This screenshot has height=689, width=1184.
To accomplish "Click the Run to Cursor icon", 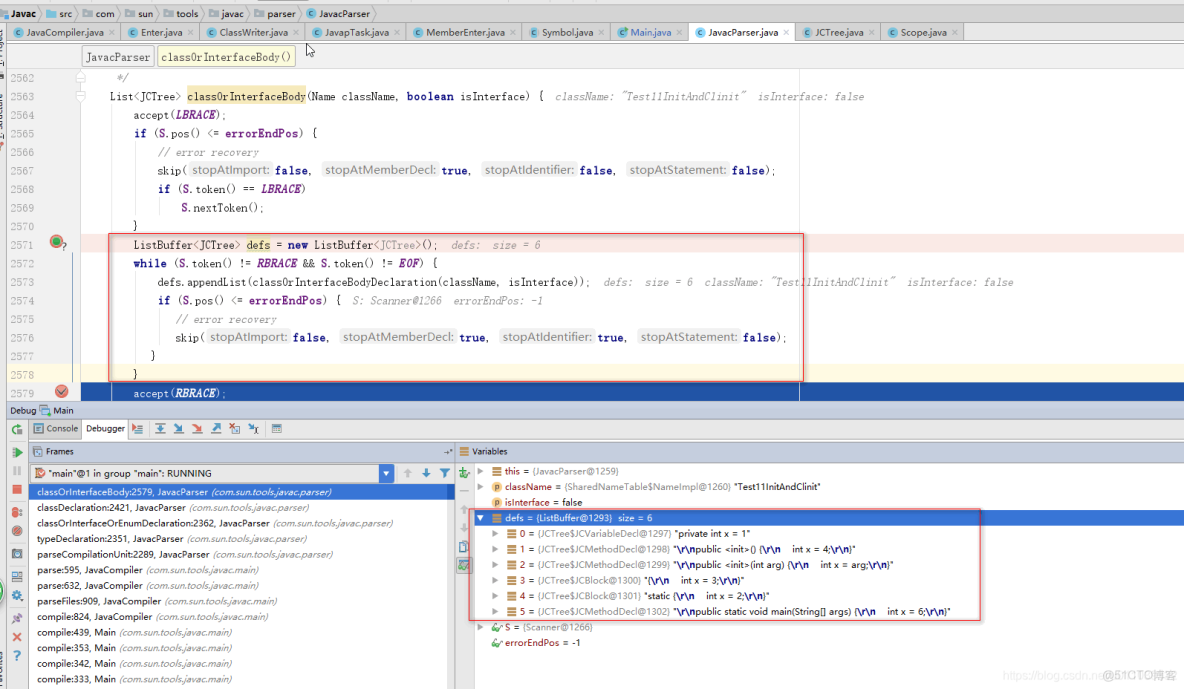I will coord(252,428).
